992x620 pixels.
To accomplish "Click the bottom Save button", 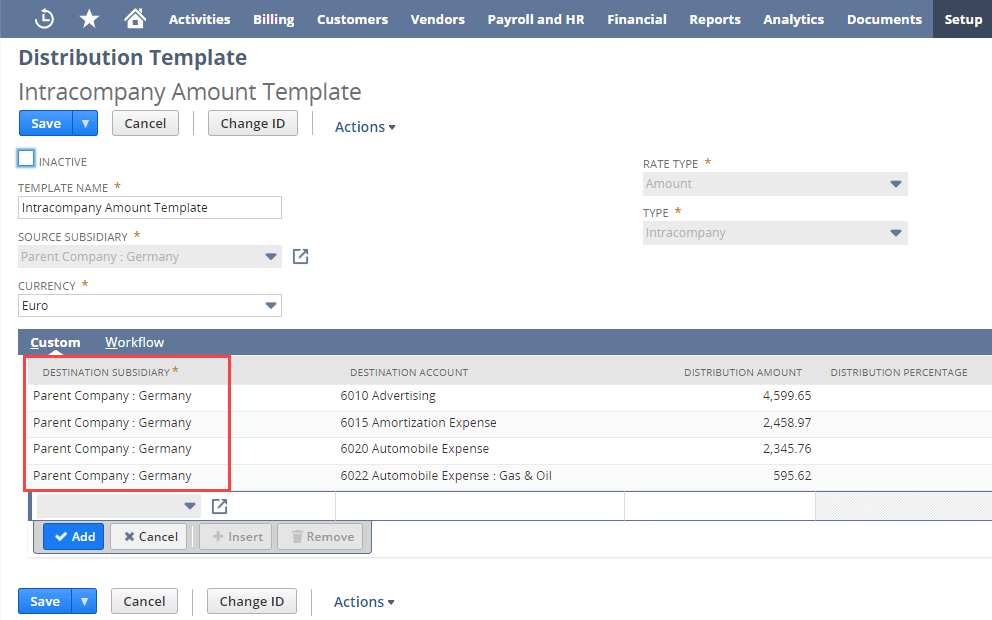I will coord(45,601).
